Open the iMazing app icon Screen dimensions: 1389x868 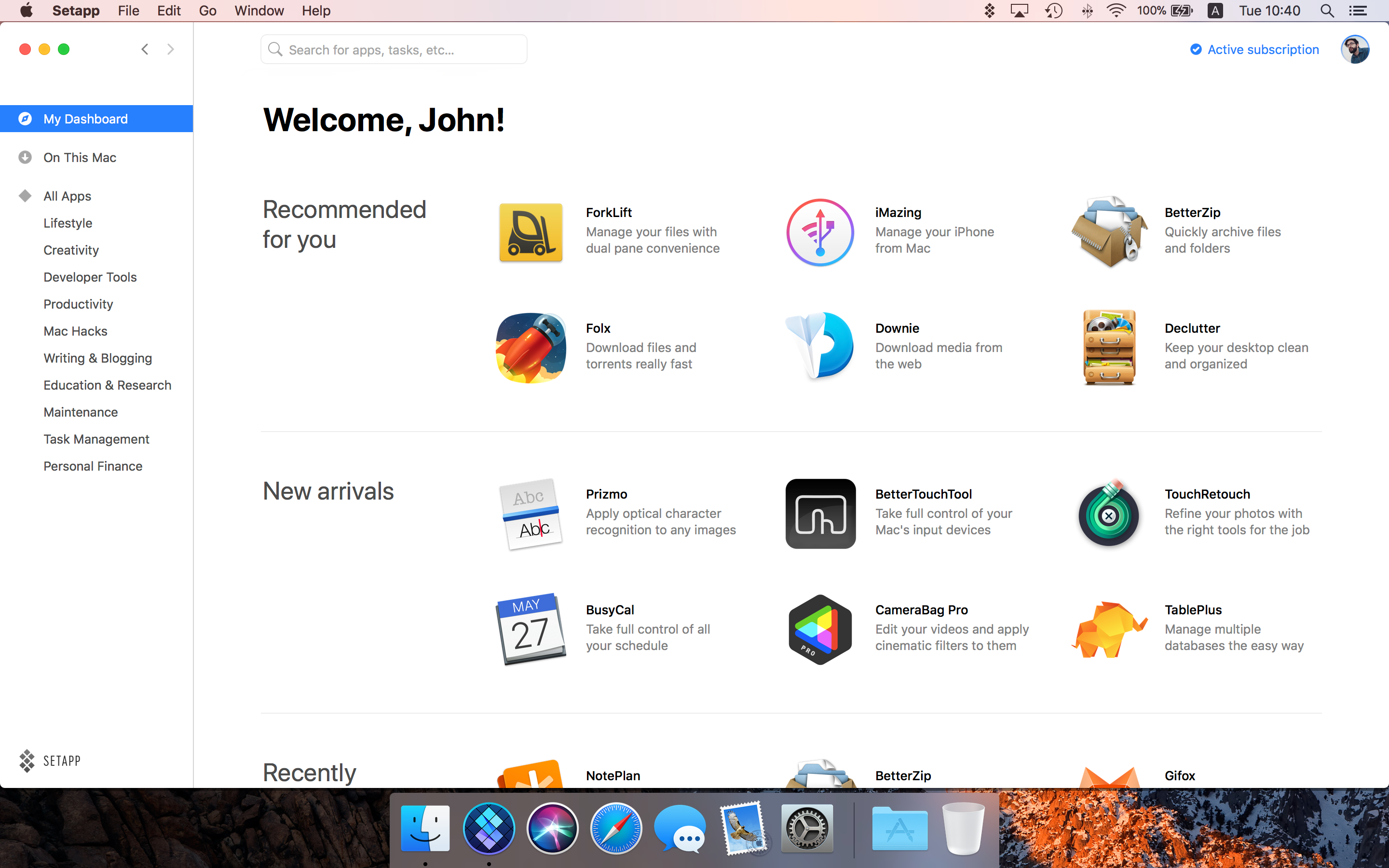(820, 232)
